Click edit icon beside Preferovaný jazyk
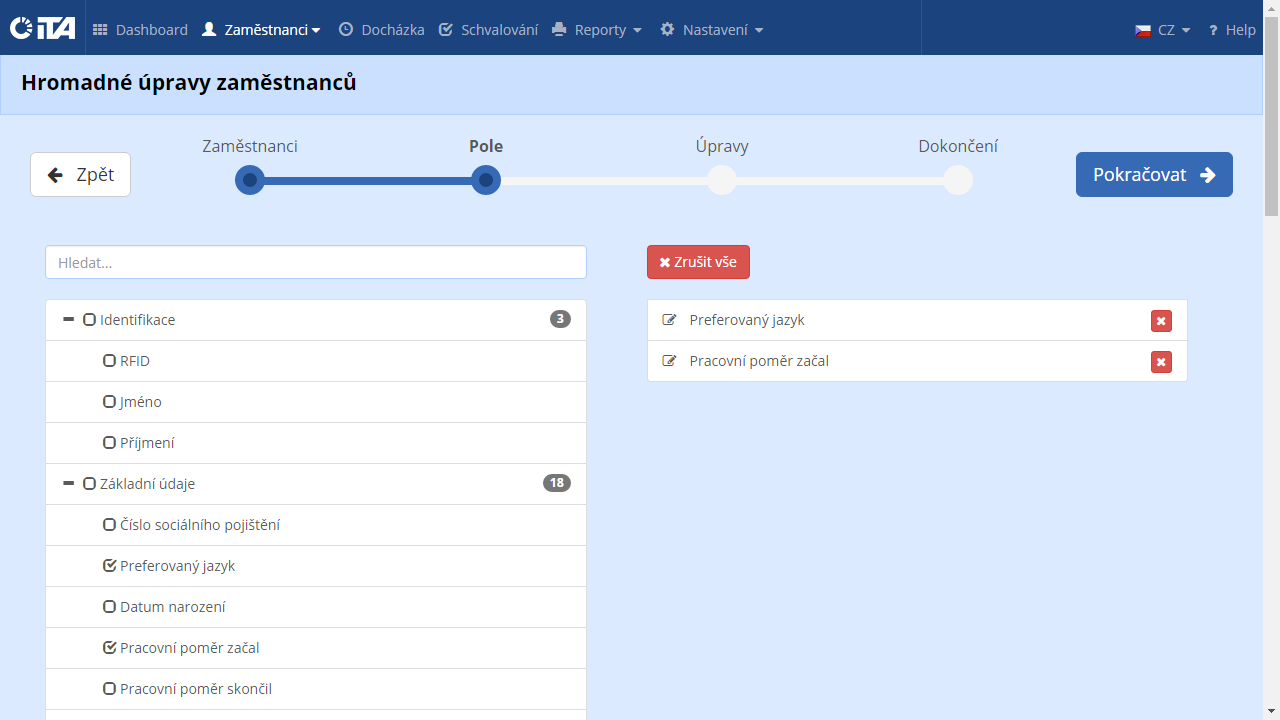 670,321
